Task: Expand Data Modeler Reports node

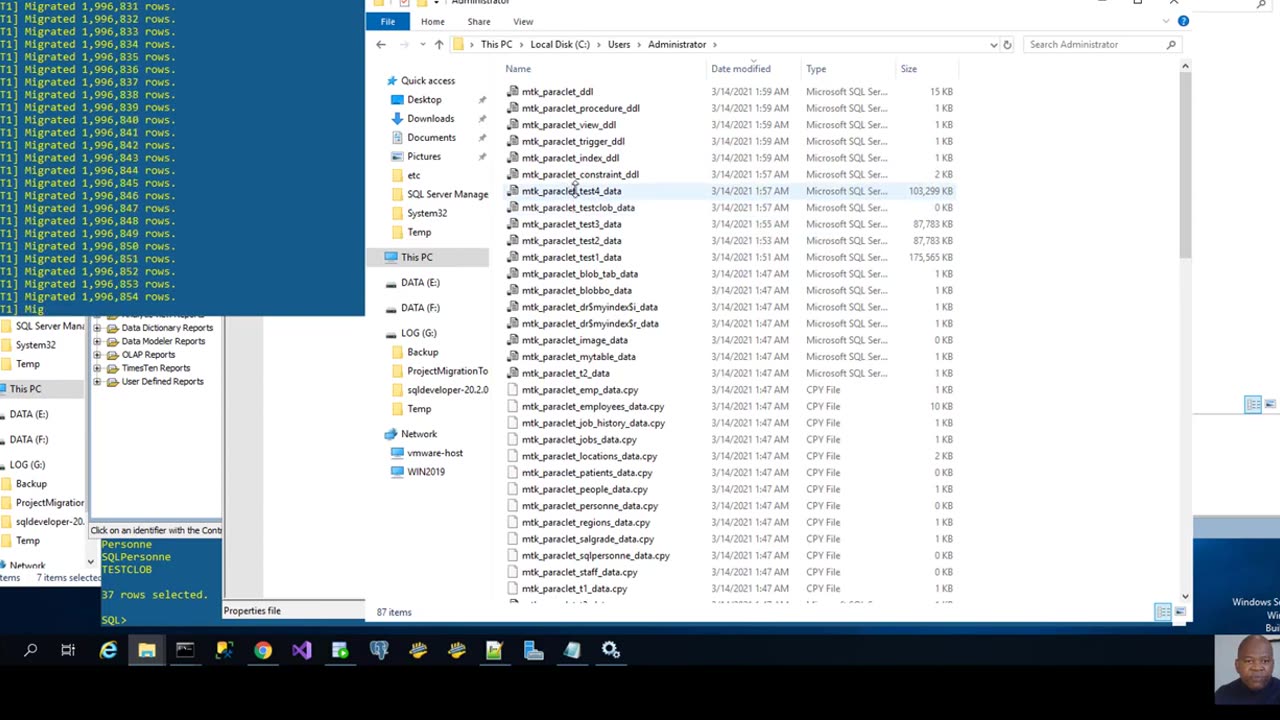Action: pos(97,341)
